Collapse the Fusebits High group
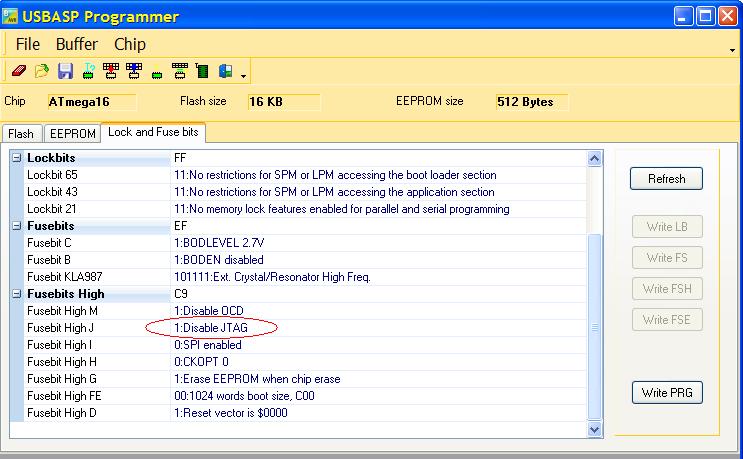743x459 pixels. pyautogui.click(x=17, y=294)
